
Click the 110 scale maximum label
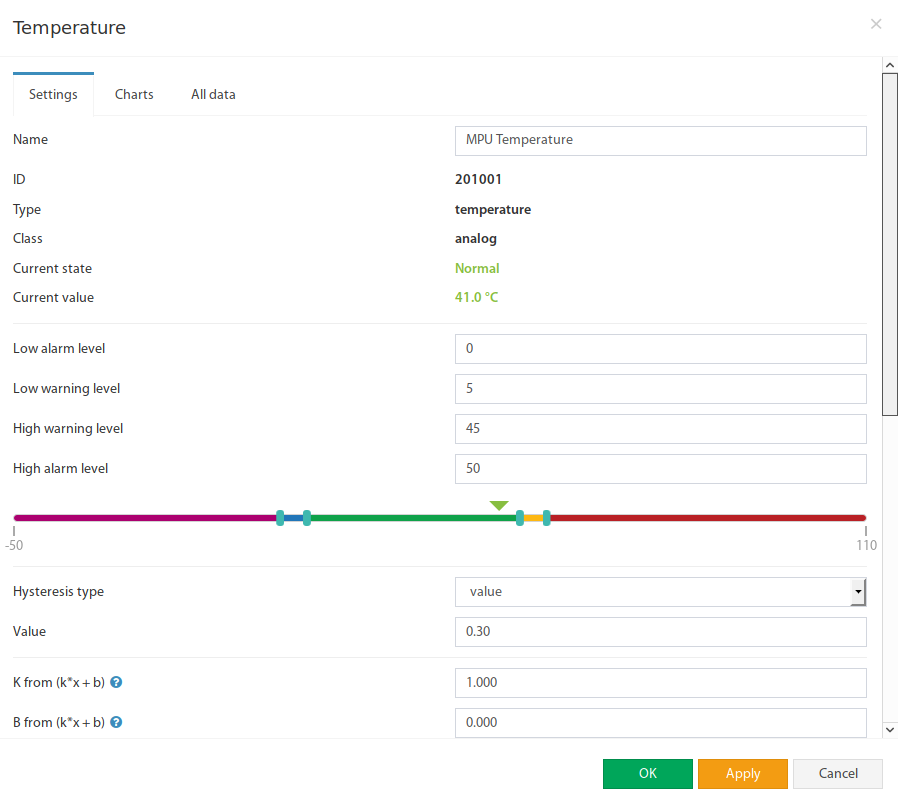867,545
